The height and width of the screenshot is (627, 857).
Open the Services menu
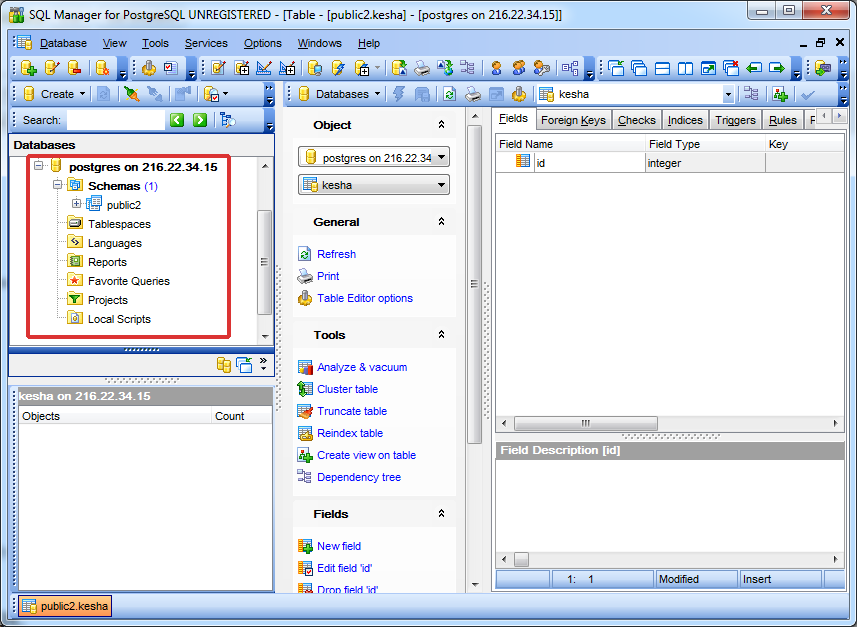[x=206, y=43]
